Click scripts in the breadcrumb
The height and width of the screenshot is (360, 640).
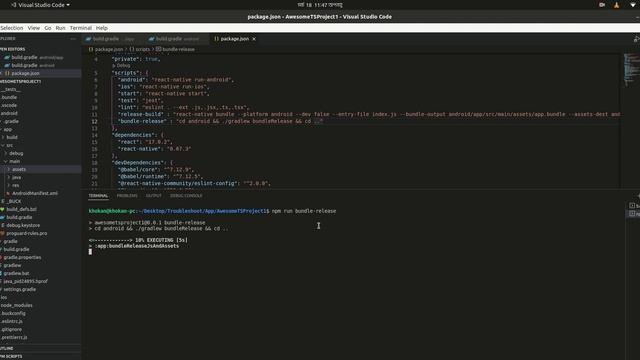click(x=142, y=49)
